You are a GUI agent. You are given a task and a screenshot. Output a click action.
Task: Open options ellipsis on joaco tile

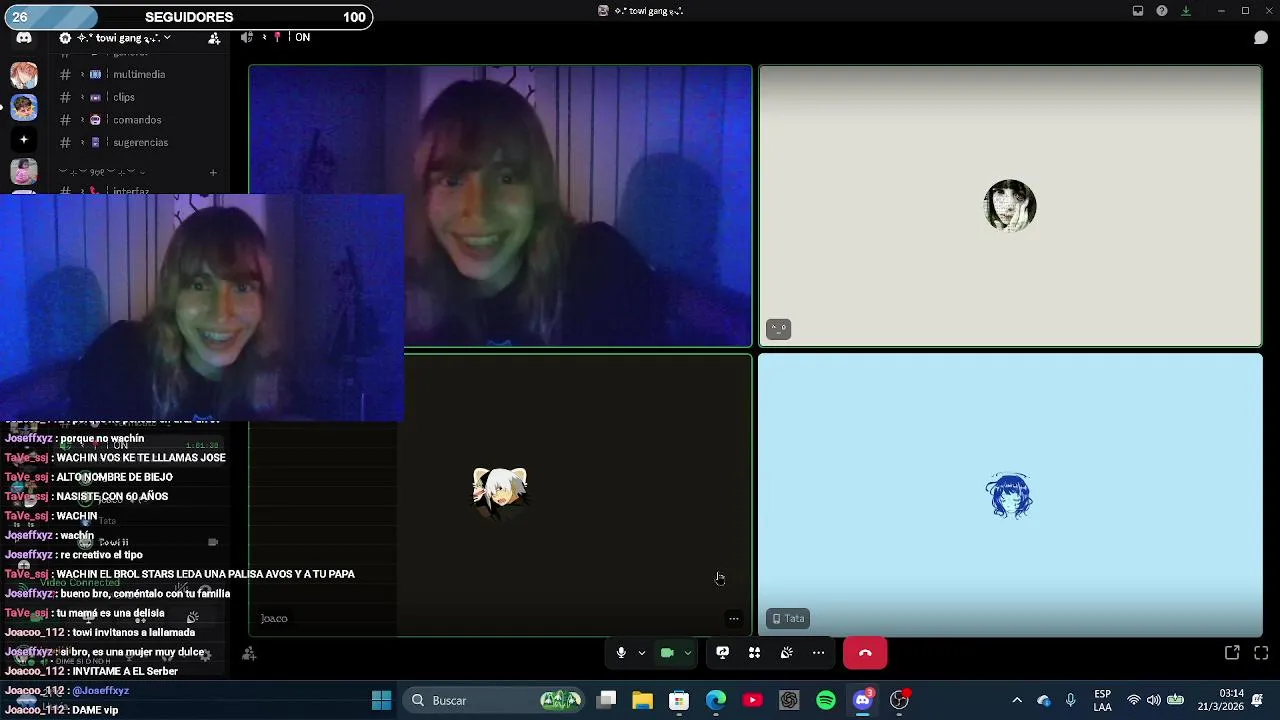tap(734, 619)
